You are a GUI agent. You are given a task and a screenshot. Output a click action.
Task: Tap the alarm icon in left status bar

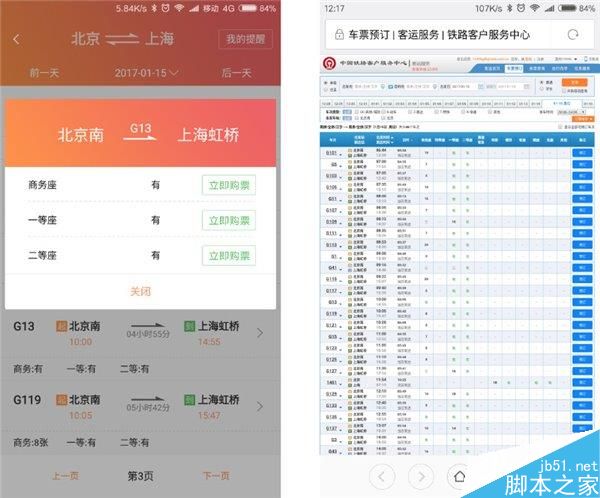165,8
